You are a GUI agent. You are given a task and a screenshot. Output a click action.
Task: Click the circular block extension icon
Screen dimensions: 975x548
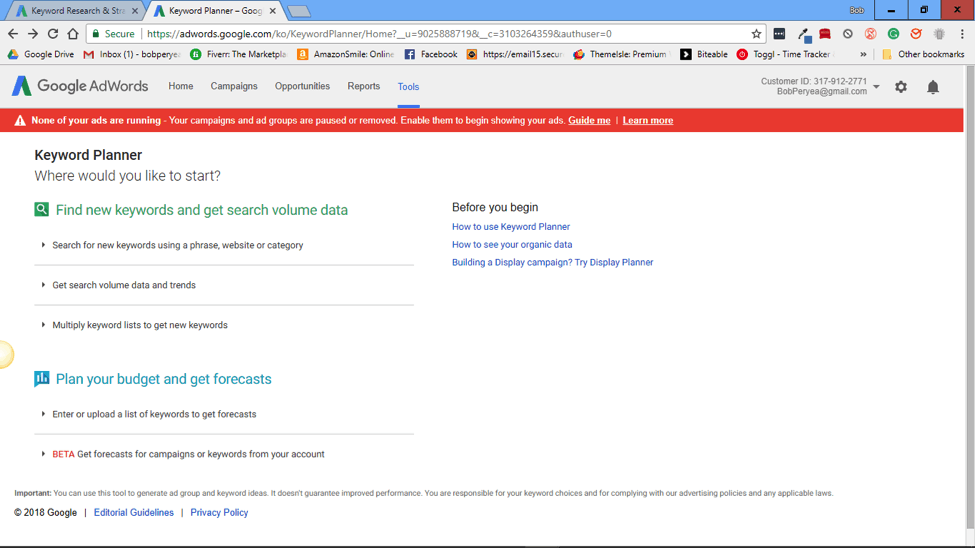pyautogui.click(x=848, y=34)
